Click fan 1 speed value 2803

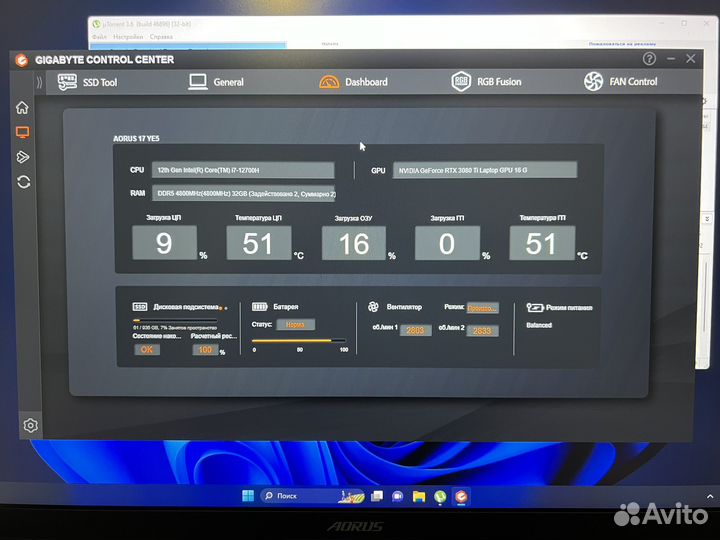tap(415, 330)
